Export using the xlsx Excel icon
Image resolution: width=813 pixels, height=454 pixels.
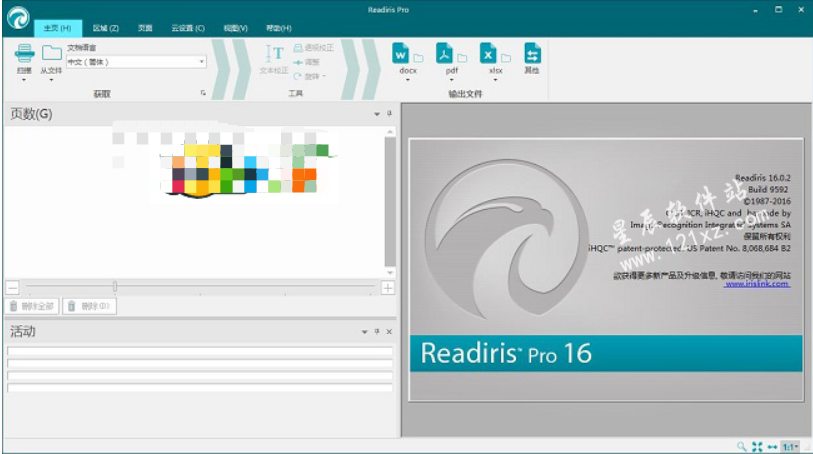(x=488, y=54)
